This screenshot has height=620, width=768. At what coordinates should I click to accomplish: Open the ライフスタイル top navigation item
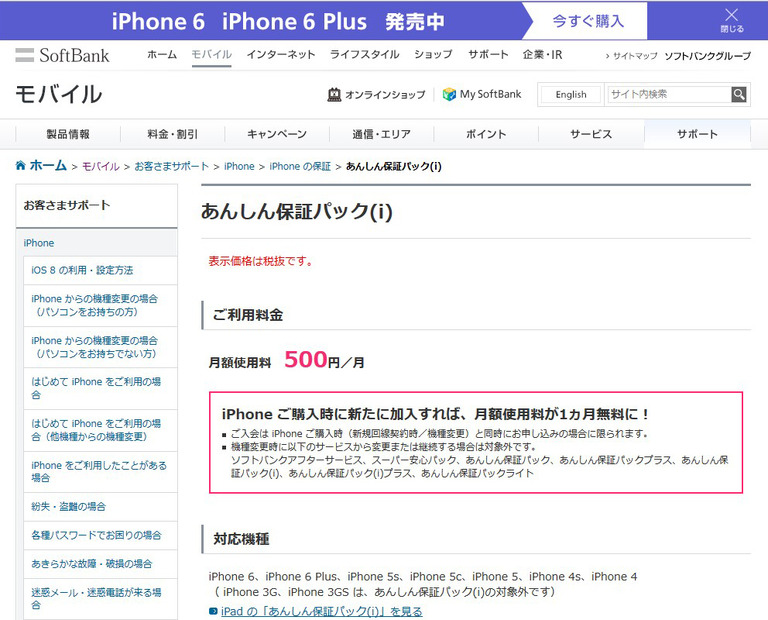pyautogui.click(x=364, y=54)
